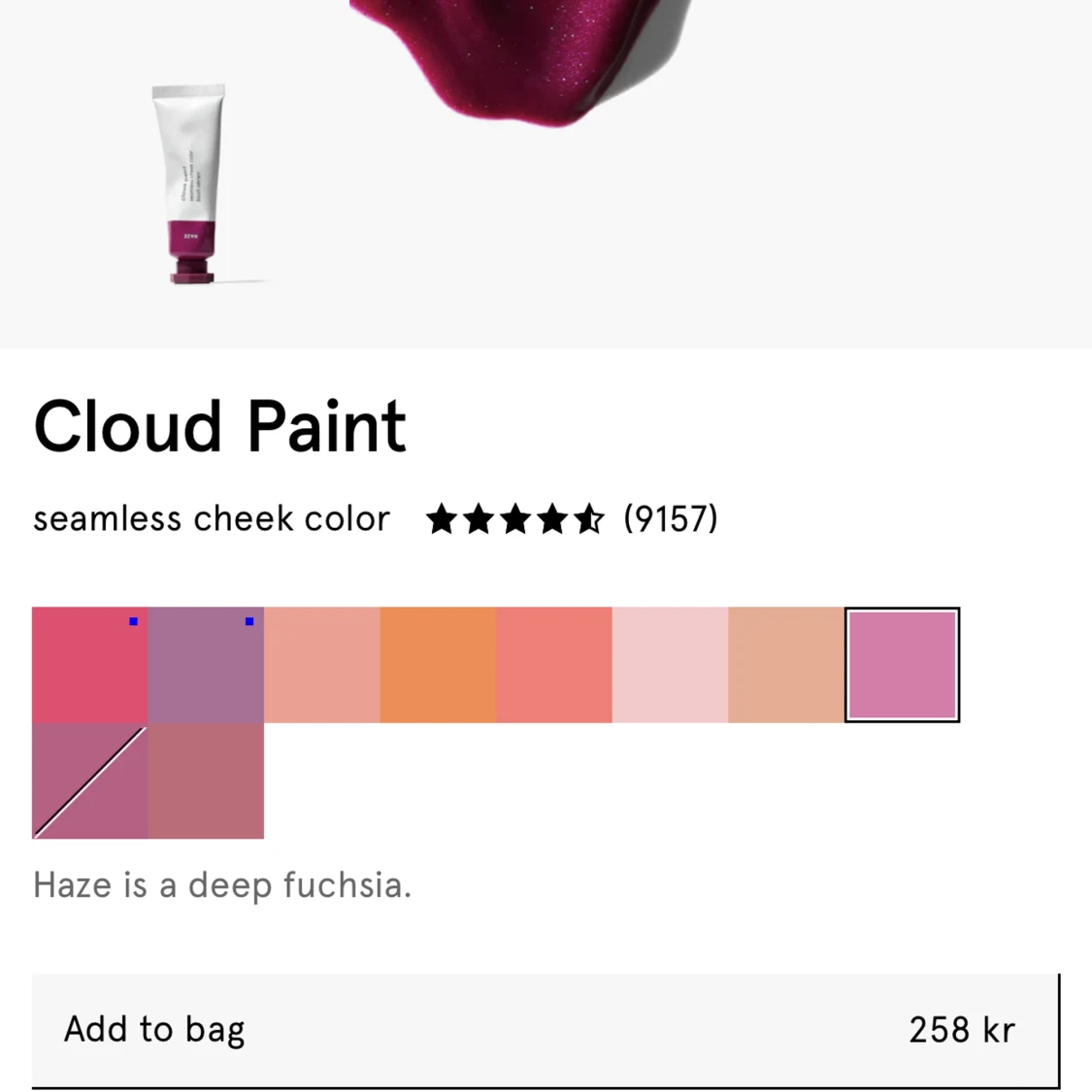Select the deep rose swatch
This screenshot has height=1092, width=1092.
(89, 664)
